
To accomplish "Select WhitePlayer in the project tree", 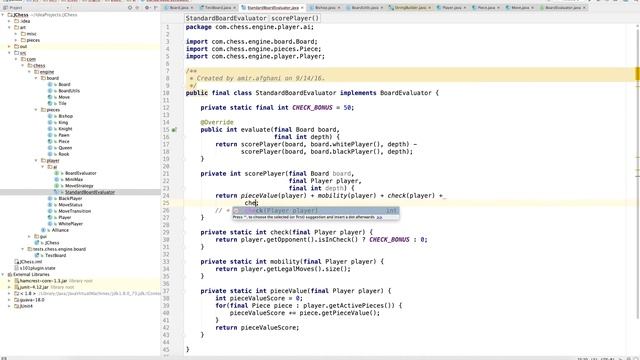I will [70, 224].
